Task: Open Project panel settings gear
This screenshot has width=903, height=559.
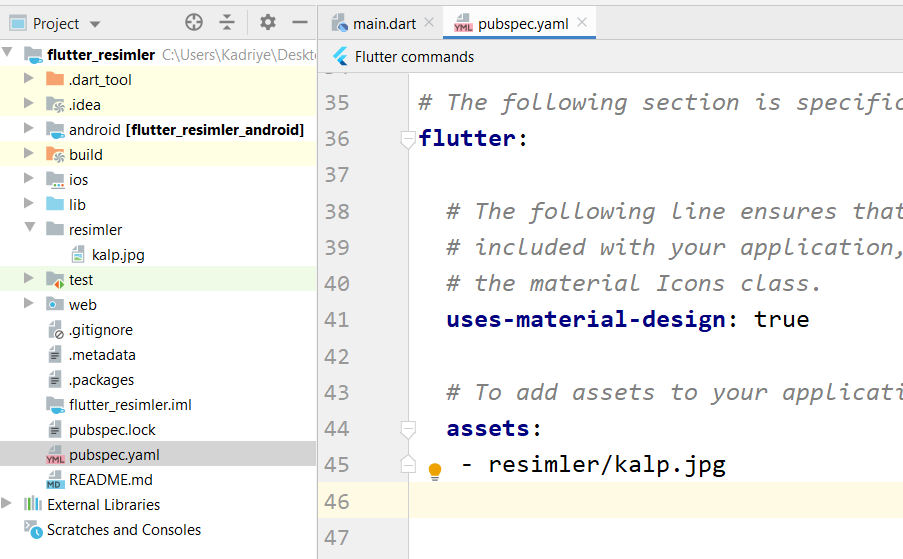Action: pyautogui.click(x=267, y=22)
